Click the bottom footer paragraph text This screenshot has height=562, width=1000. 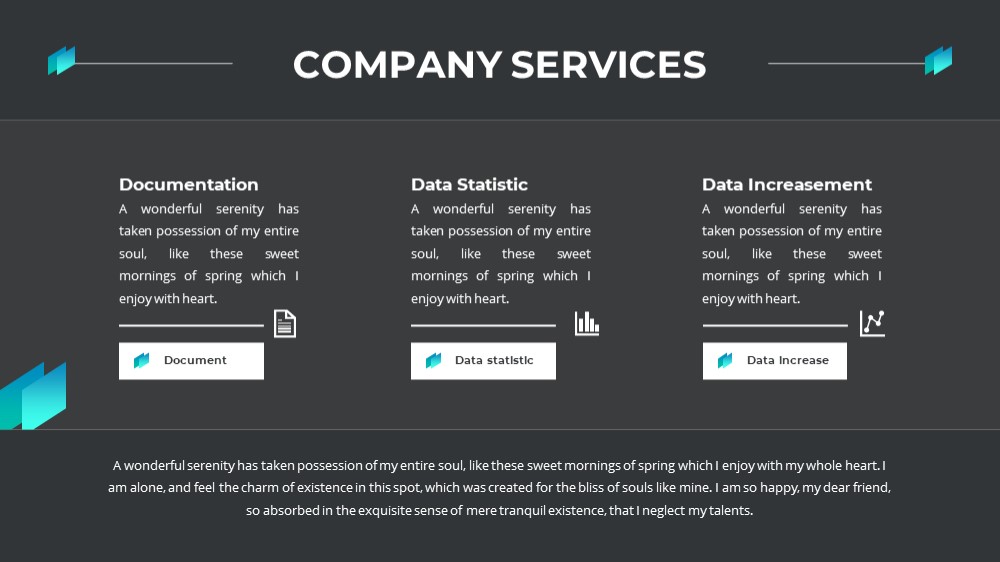(x=499, y=488)
